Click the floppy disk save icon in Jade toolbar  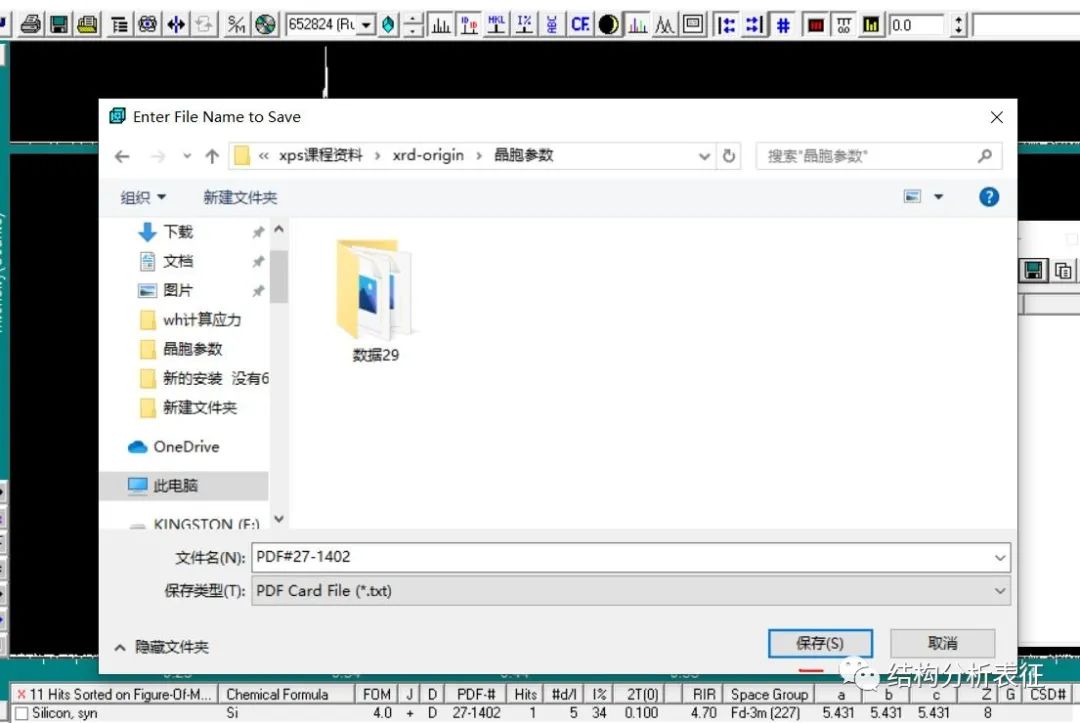coord(59,25)
